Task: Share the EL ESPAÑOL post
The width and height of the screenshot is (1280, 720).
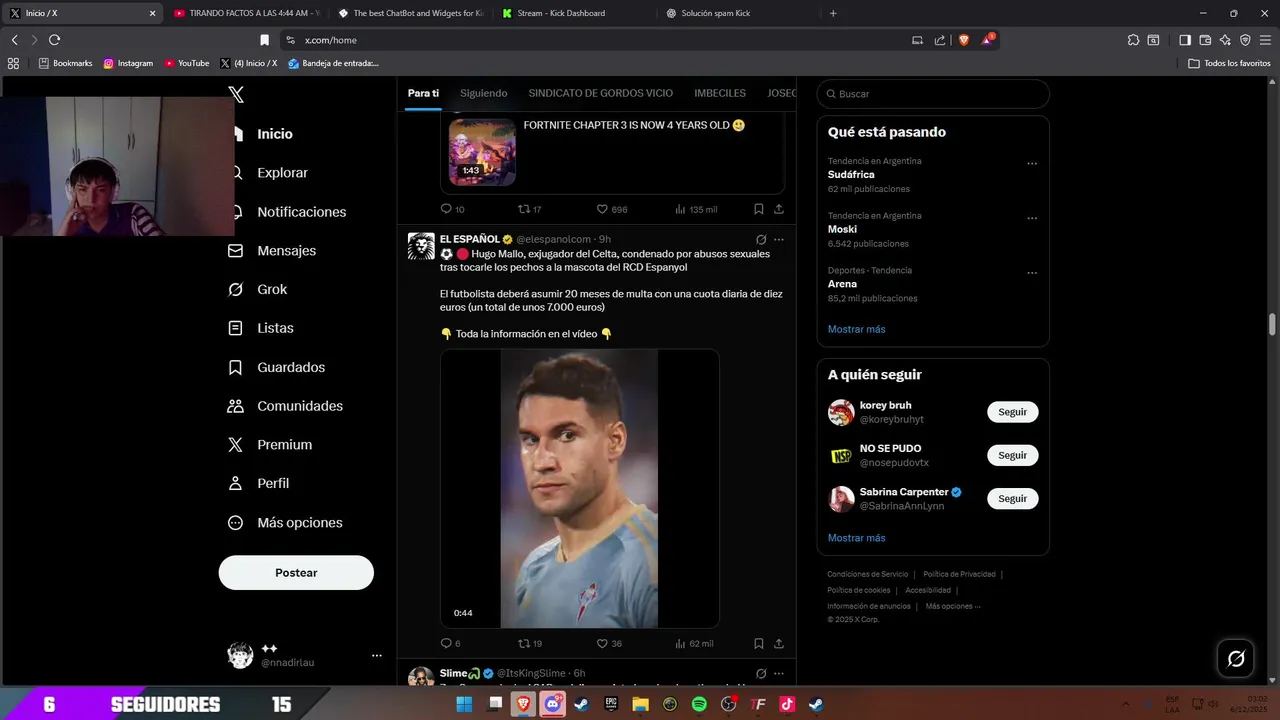Action: click(x=779, y=644)
